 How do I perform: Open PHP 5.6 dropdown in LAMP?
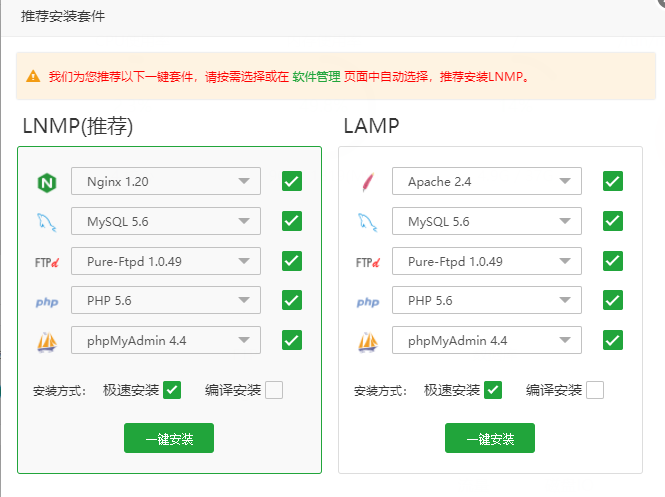click(487, 300)
